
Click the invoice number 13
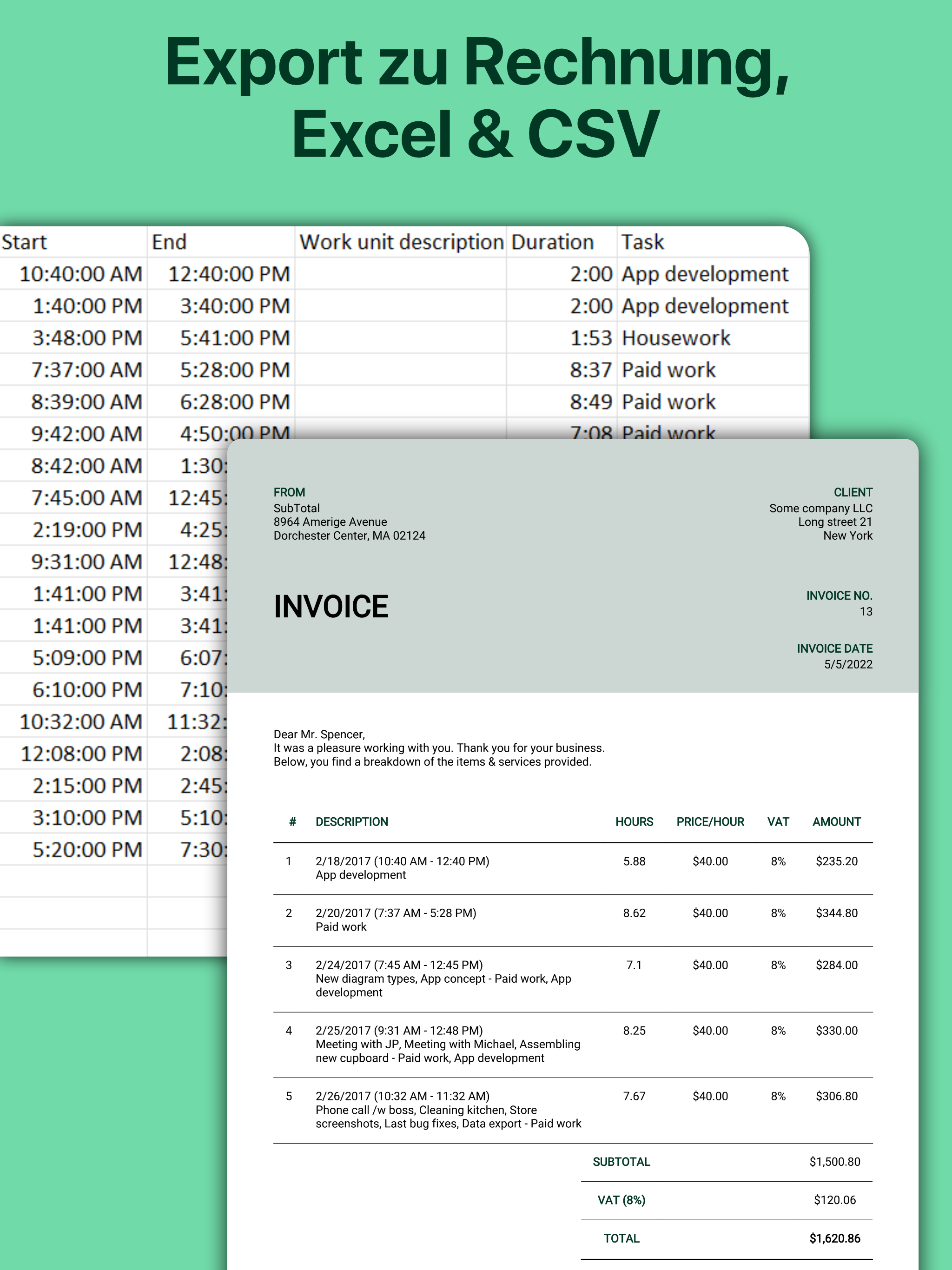click(865, 612)
